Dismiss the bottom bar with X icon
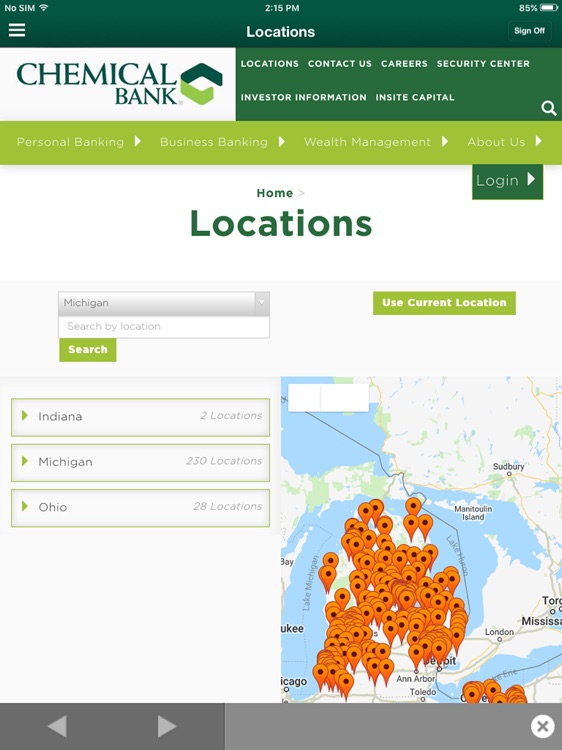562x750 pixels. 542,726
